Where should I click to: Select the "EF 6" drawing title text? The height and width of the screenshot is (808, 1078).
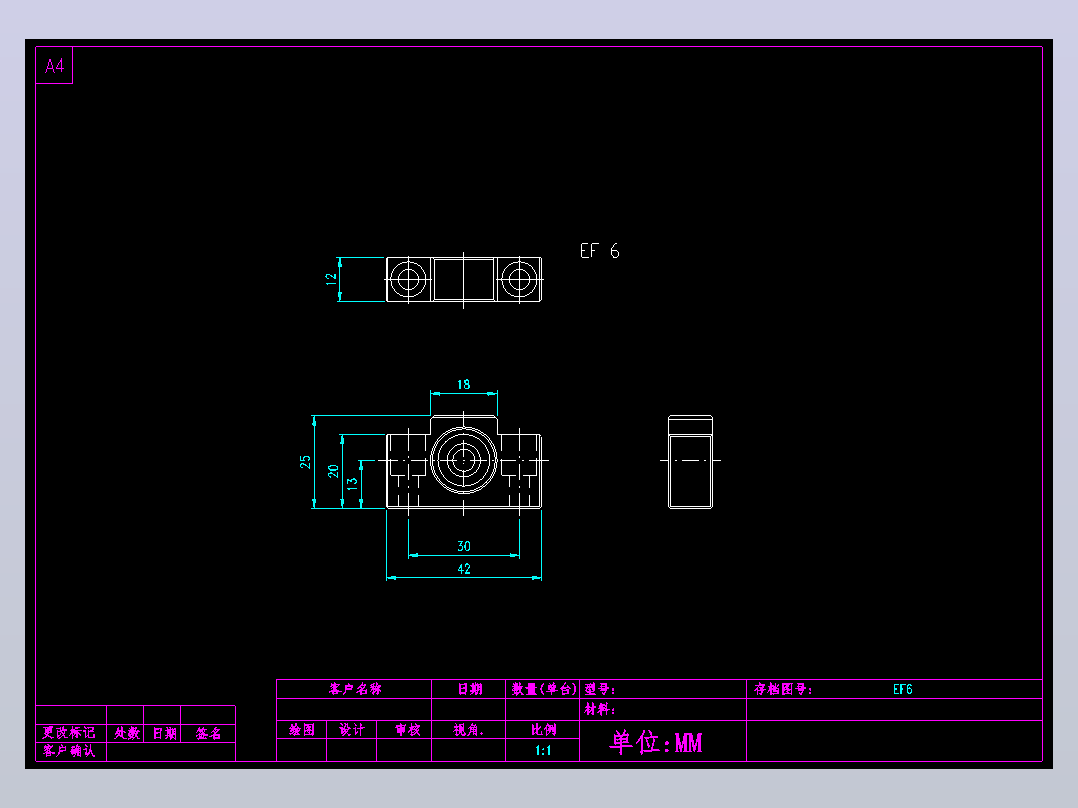coord(600,251)
